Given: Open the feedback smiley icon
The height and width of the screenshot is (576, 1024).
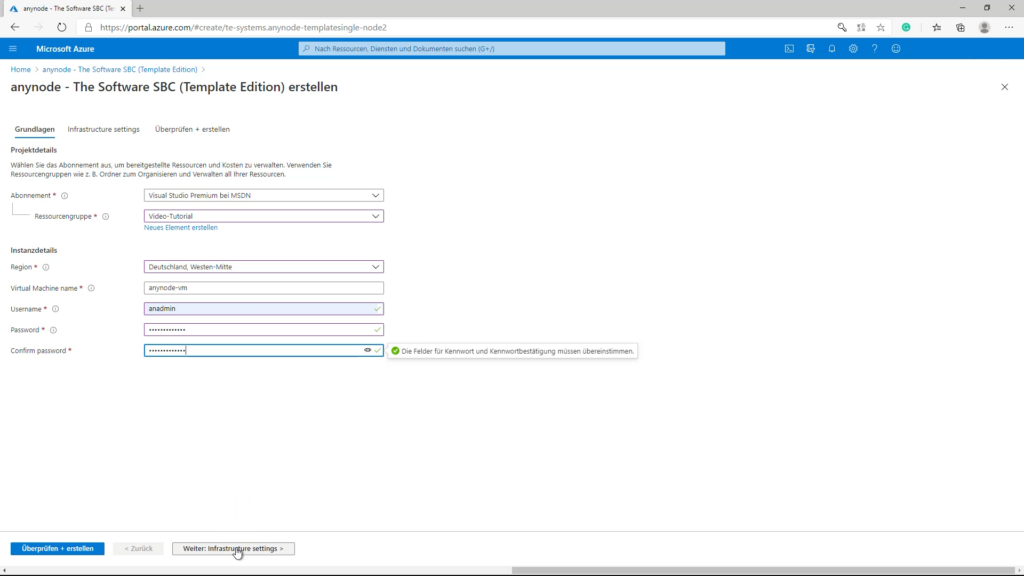Looking at the screenshot, I should pyautogui.click(x=896, y=48).
